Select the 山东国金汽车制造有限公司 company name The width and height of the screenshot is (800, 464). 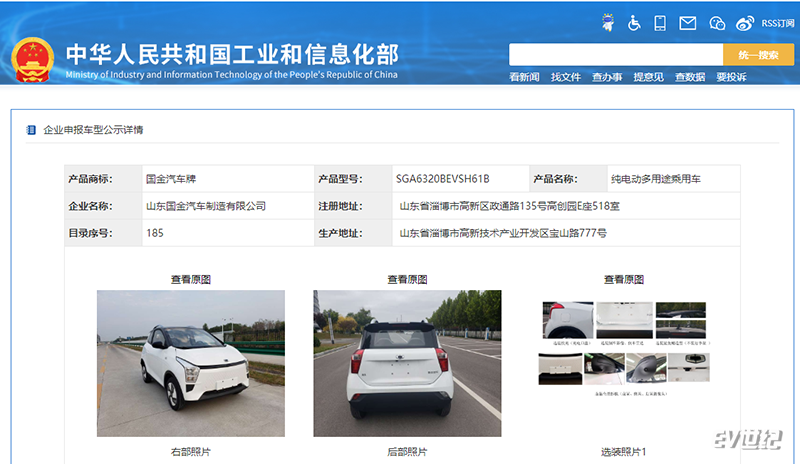coord(206,206)
